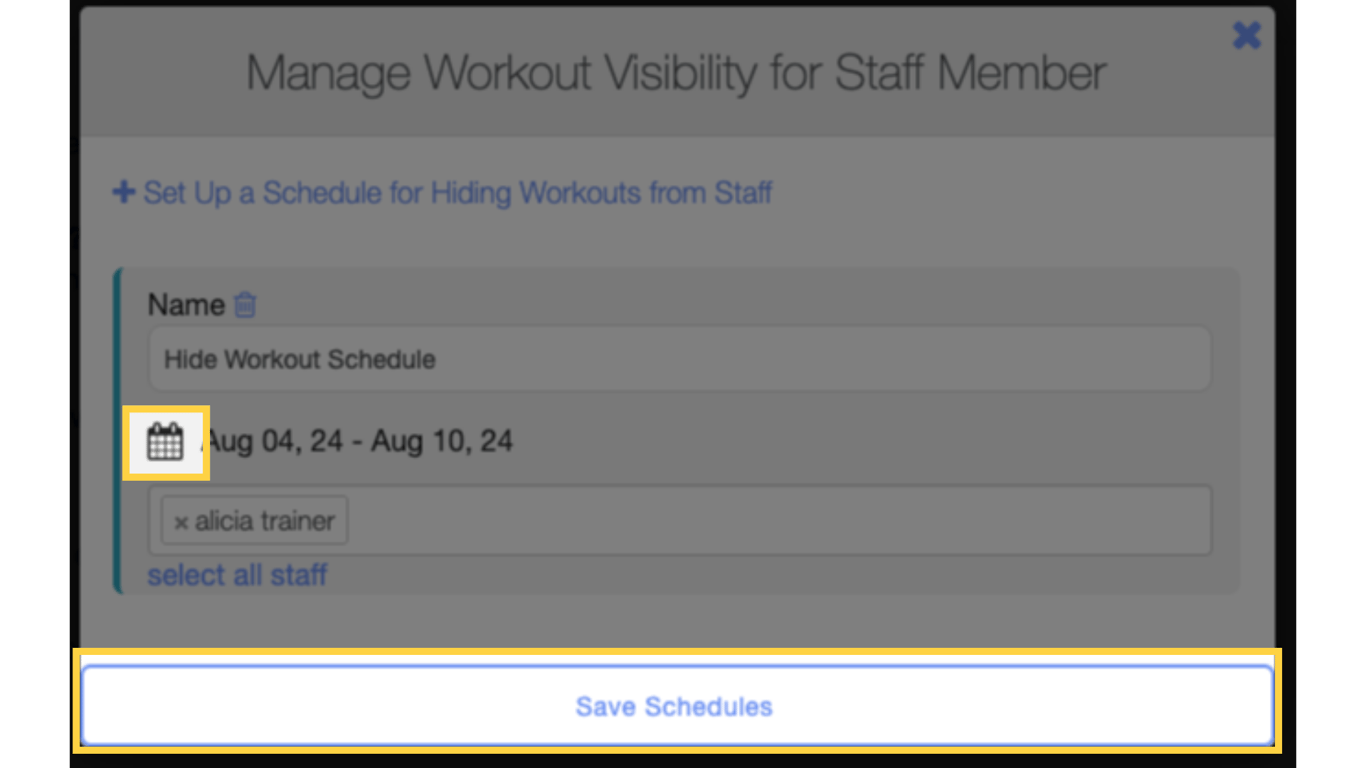
Task: Click the schedule name text to edit it
Action: [x=299, y=359]
